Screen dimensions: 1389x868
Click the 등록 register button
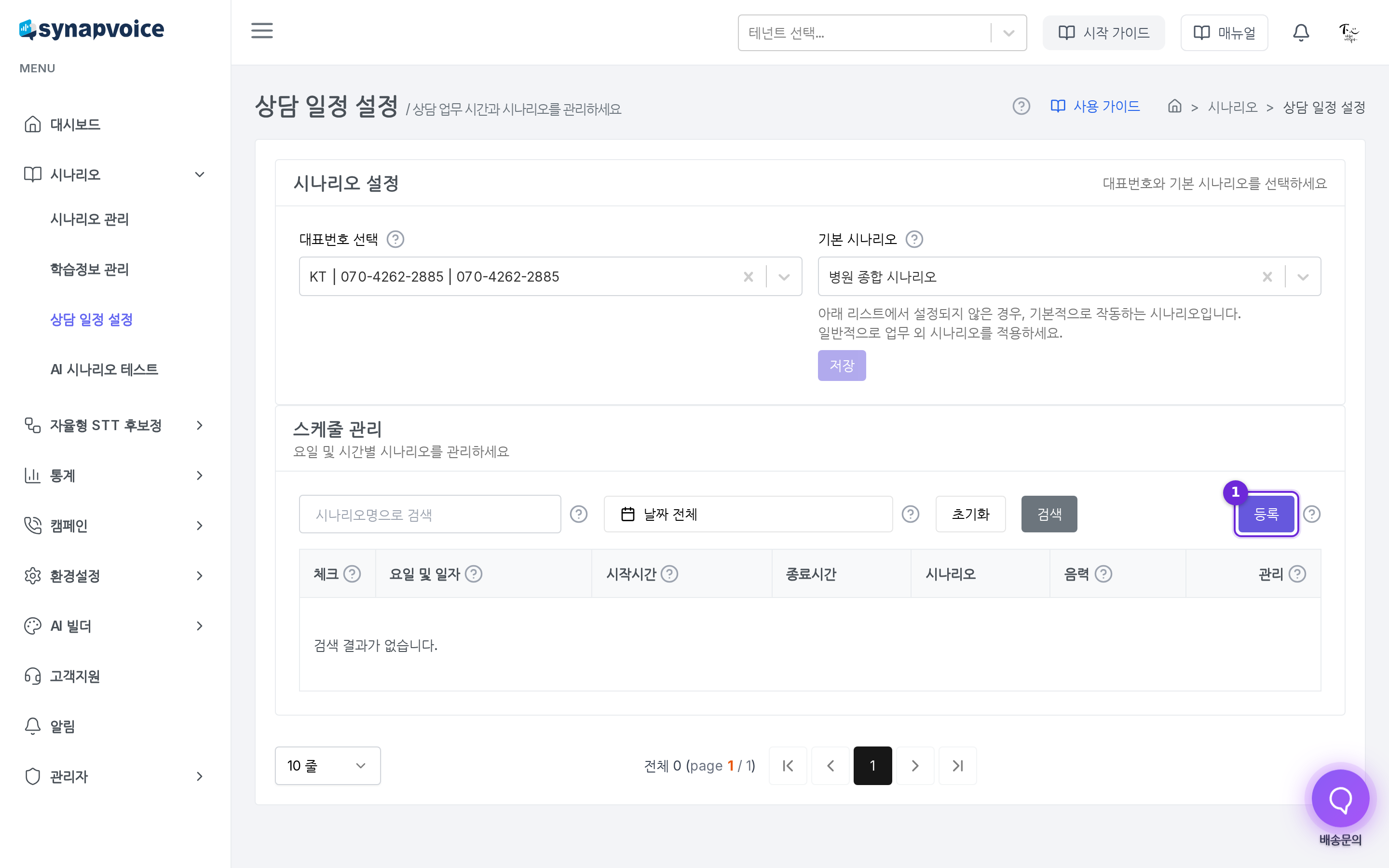click(x=1266, y=514)
